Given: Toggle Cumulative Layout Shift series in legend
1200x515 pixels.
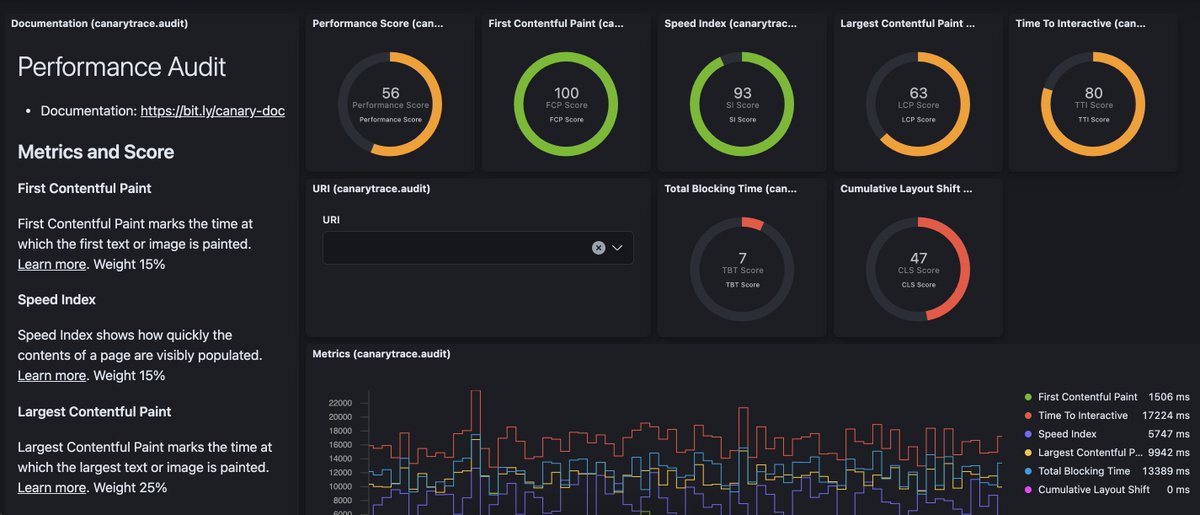Looking at the screenshot, I should tap(1094, 489).
